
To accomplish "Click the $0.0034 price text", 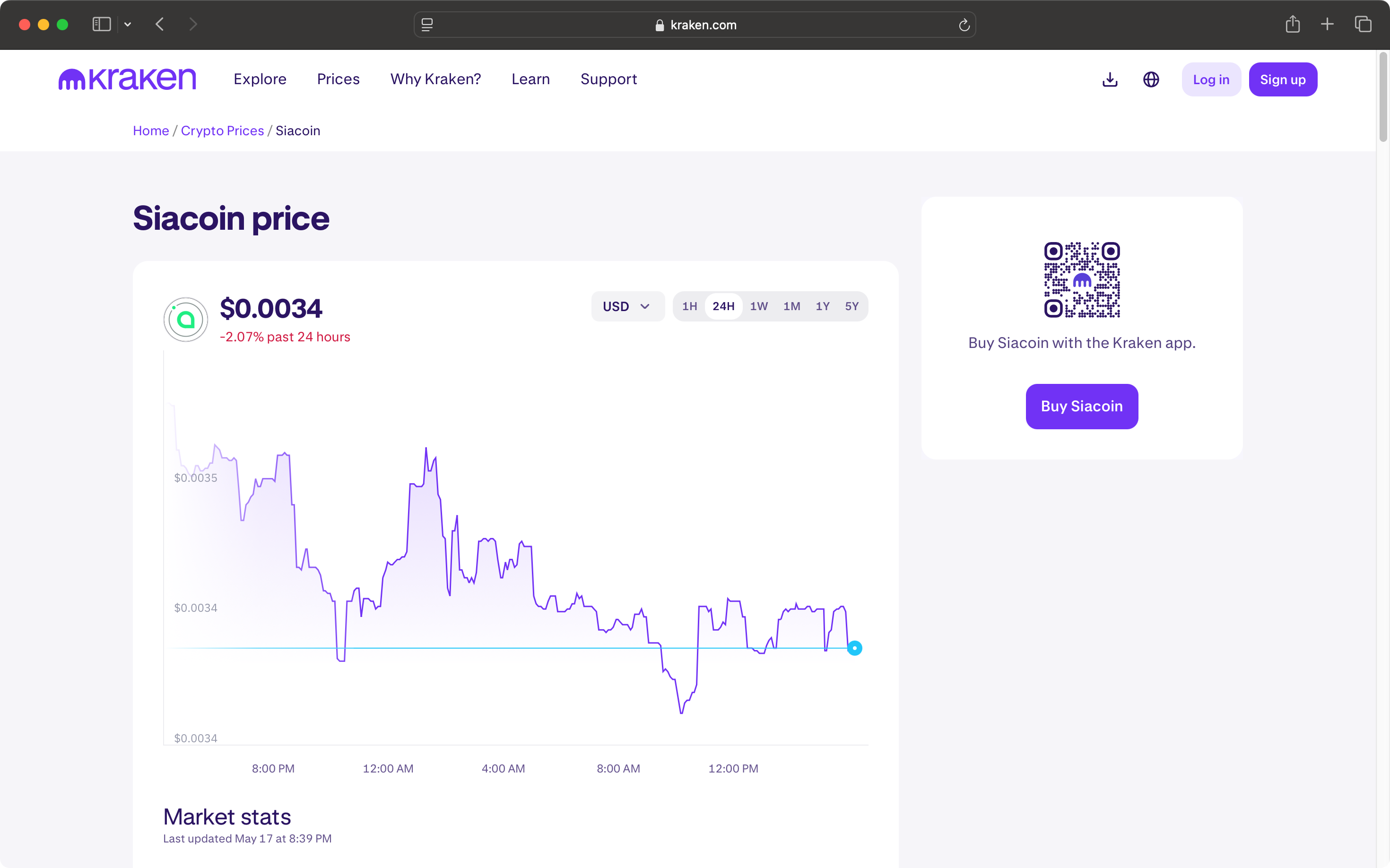I will pos(271,308).
